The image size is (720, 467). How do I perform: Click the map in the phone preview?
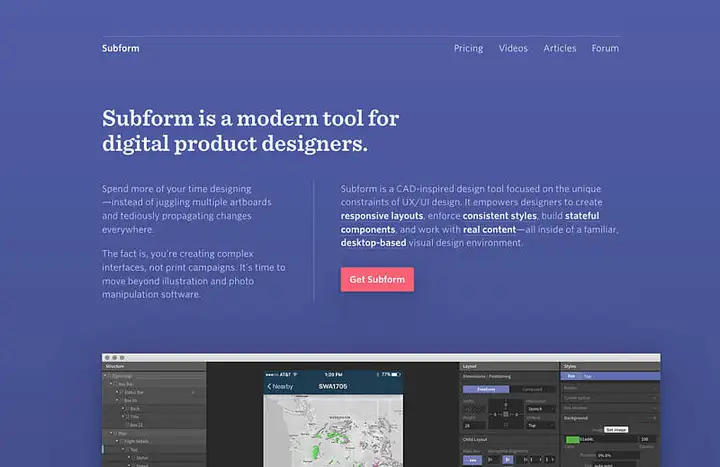pos(333,431)
